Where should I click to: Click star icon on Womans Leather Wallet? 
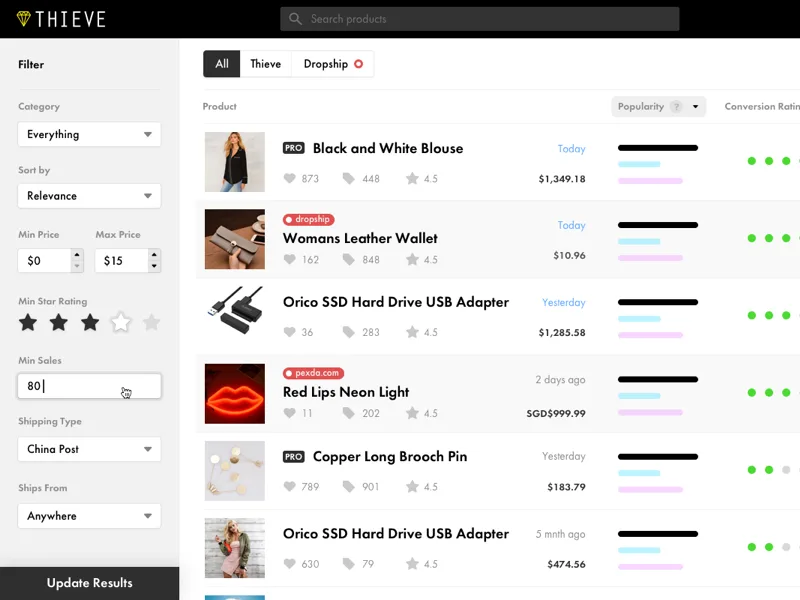[412, 260]
